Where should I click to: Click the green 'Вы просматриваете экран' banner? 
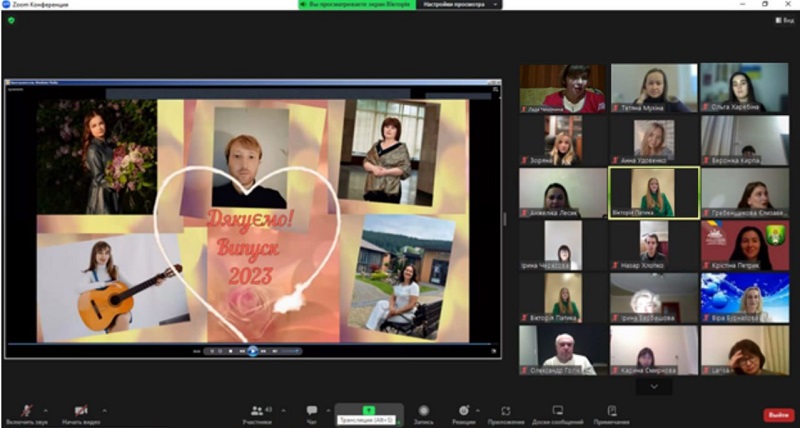[357, 5]
